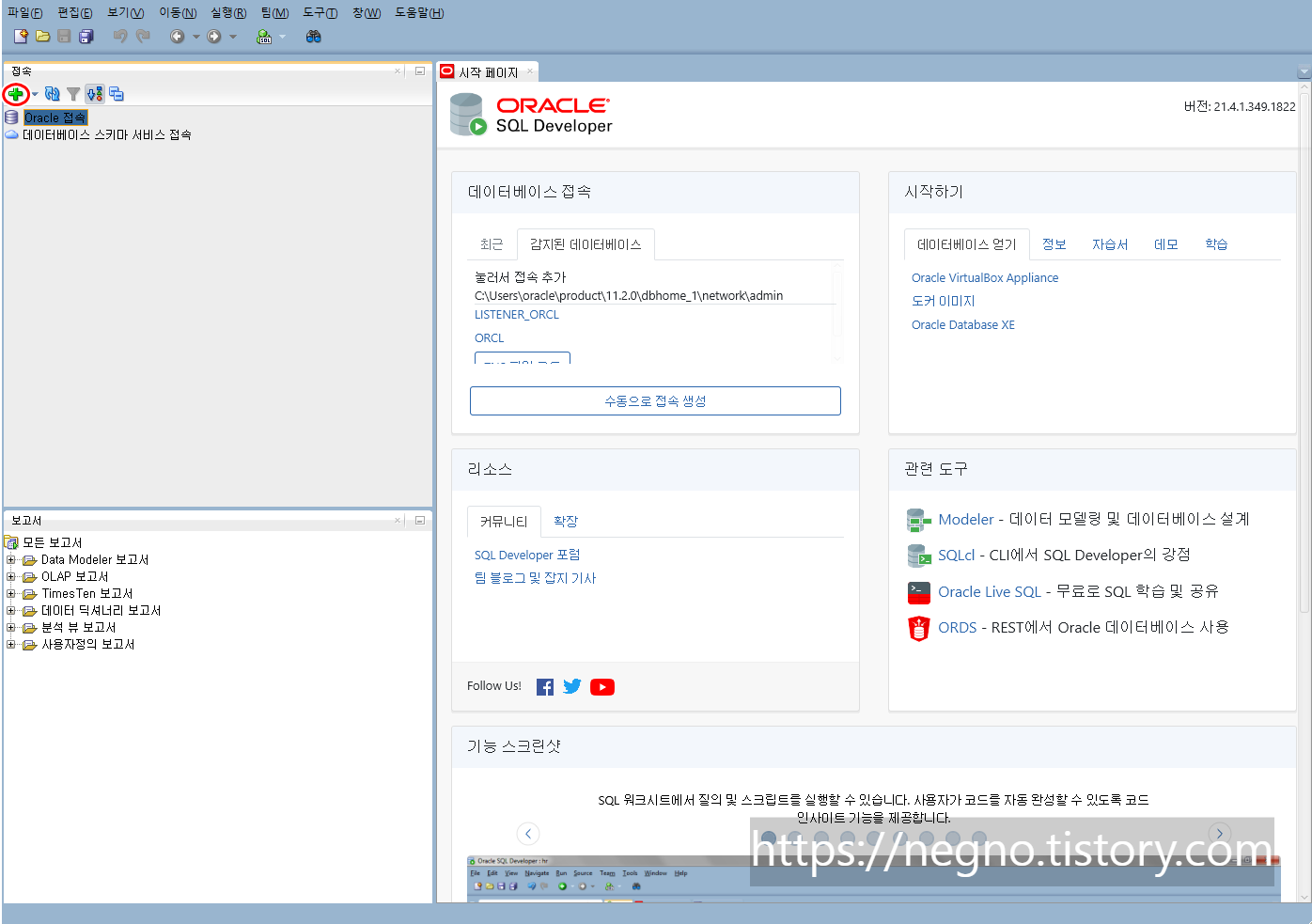Open the SQL Worksheet dropdown arrow
The width and height of the screenshot is (1312, 924).
[282, 37]
